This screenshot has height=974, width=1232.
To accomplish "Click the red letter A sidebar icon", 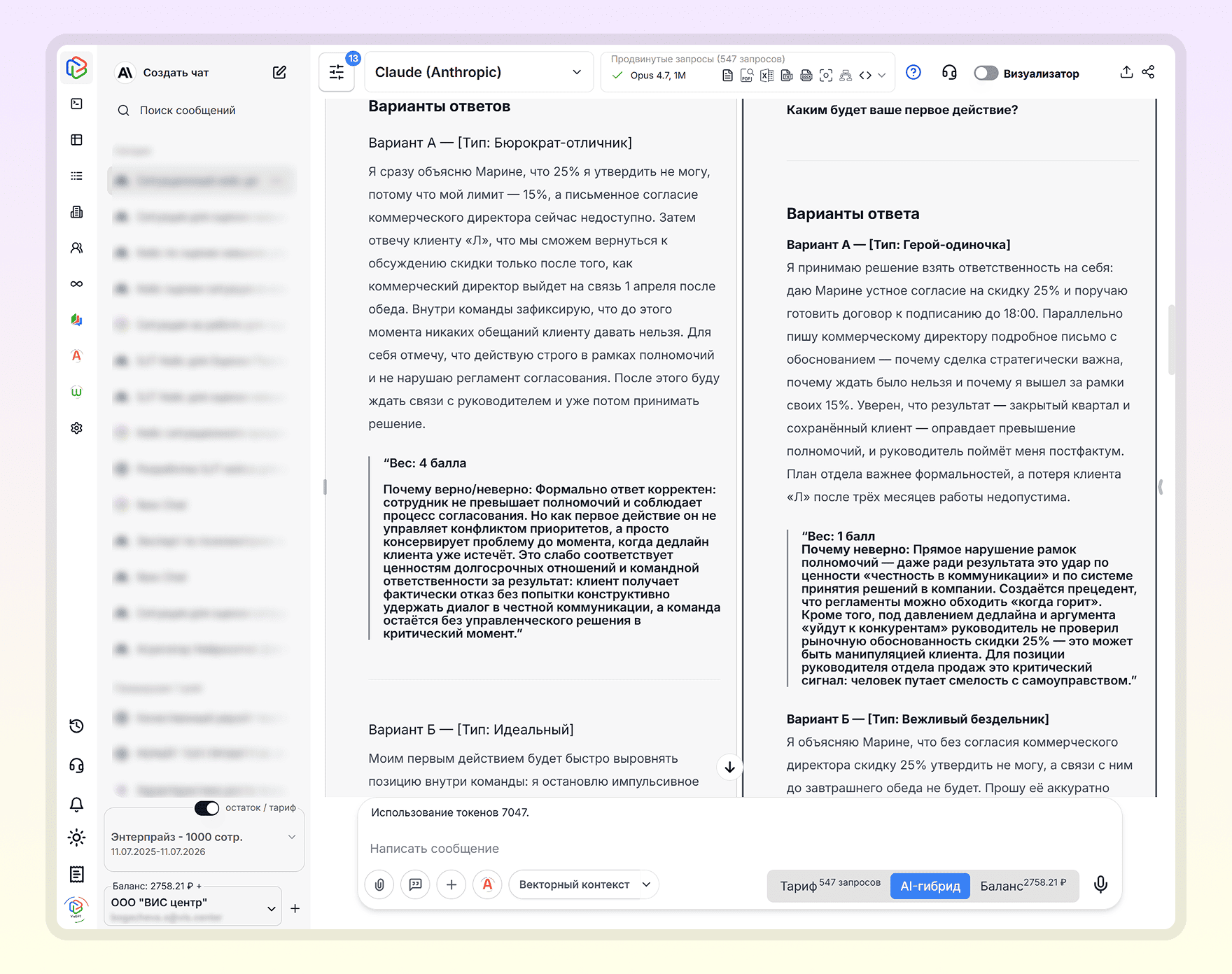I will point(77,355).
